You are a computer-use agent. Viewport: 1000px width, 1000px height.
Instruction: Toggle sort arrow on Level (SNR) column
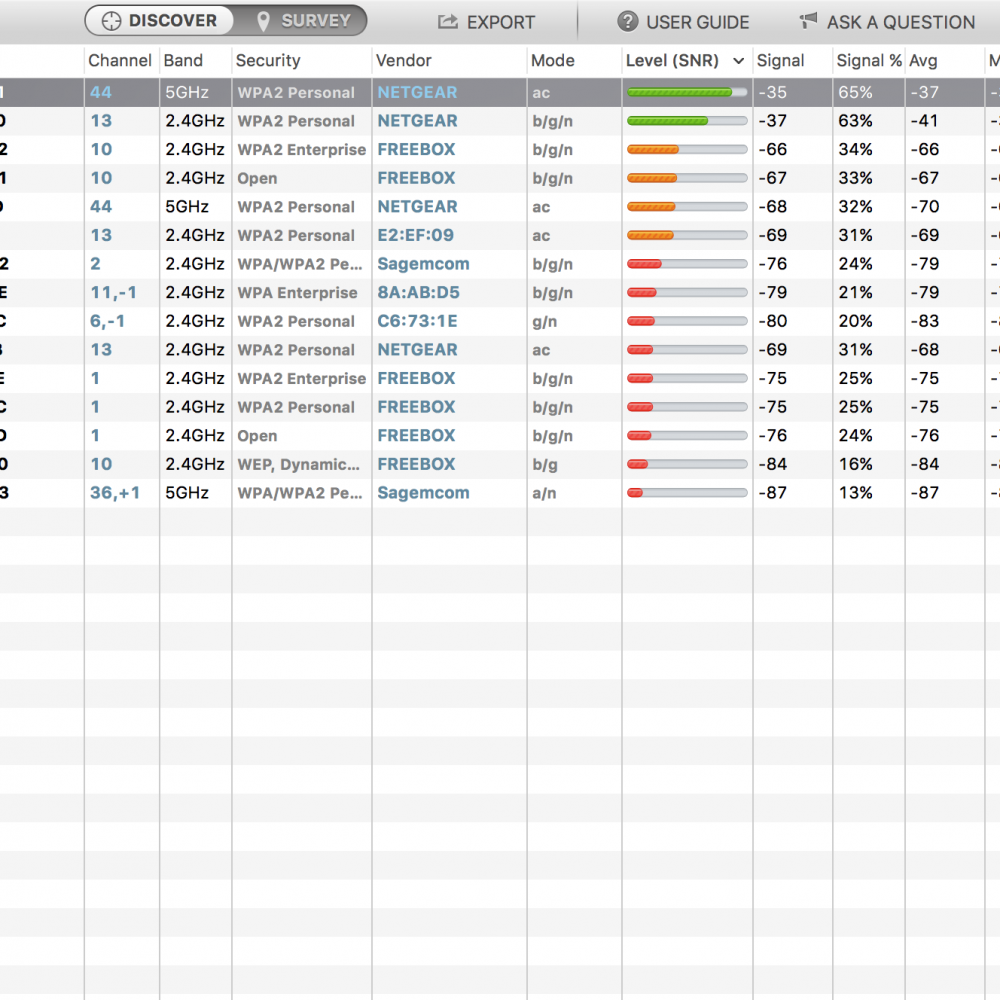click(739, 61)
